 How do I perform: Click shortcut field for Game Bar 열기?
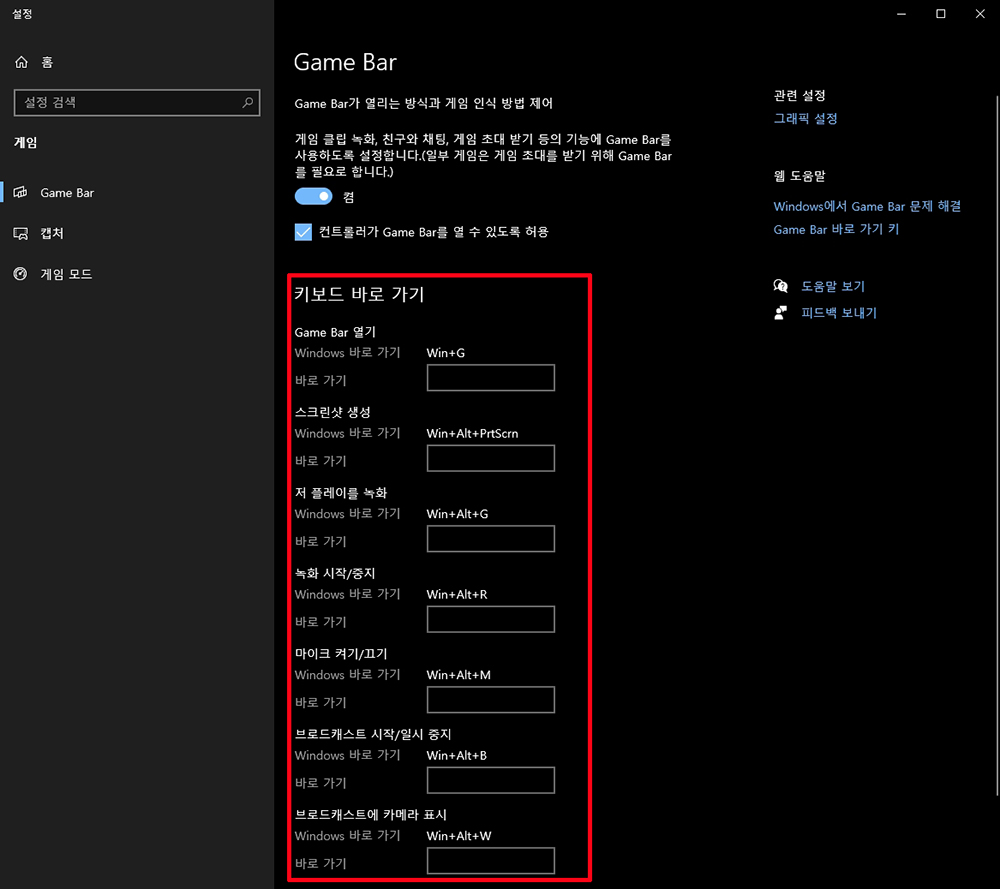(x=490, y=378)
